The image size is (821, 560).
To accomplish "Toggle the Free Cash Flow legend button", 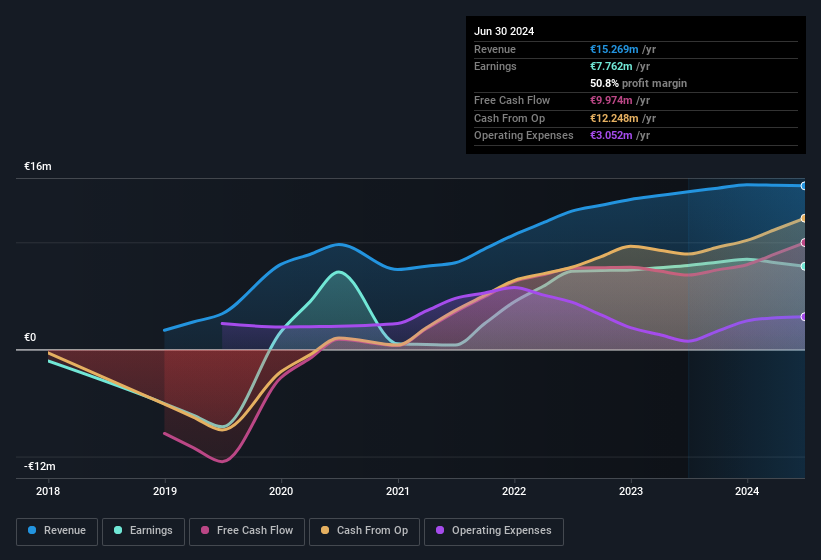I will pyautogui.click(x=247, y=531).
